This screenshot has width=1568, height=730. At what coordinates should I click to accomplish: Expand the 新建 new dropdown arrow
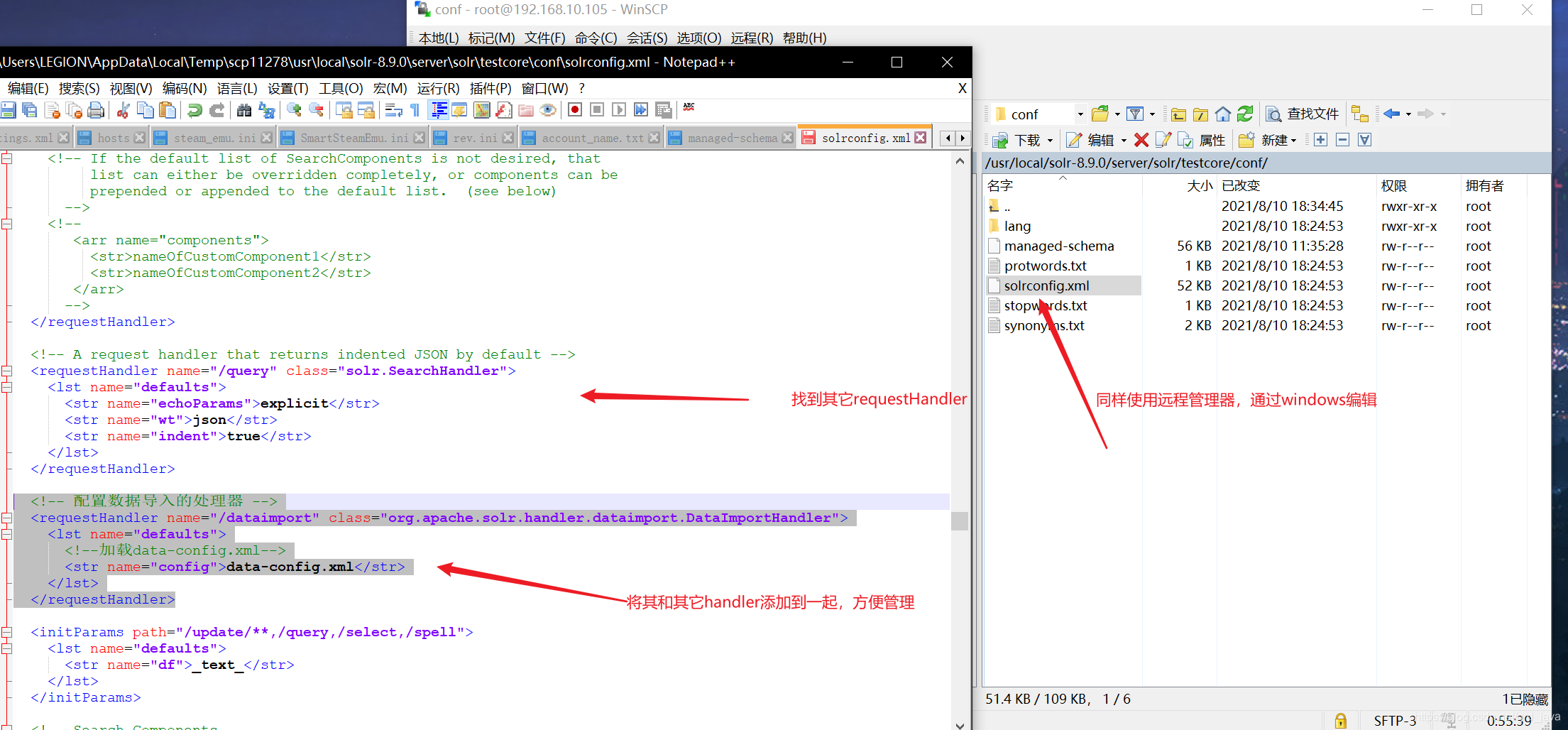(1293, 141)
